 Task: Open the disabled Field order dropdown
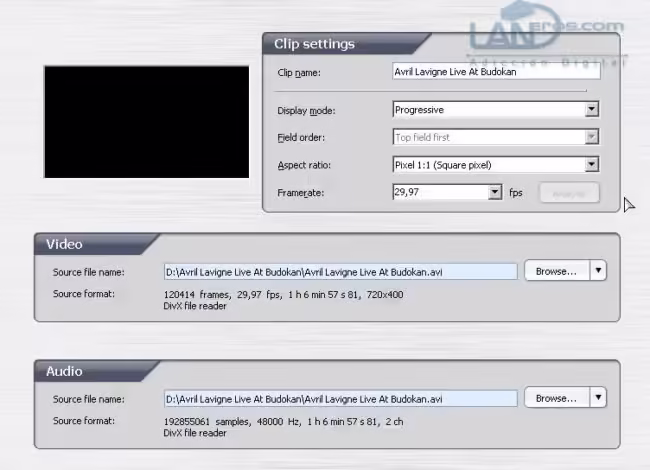click(496, 137)
